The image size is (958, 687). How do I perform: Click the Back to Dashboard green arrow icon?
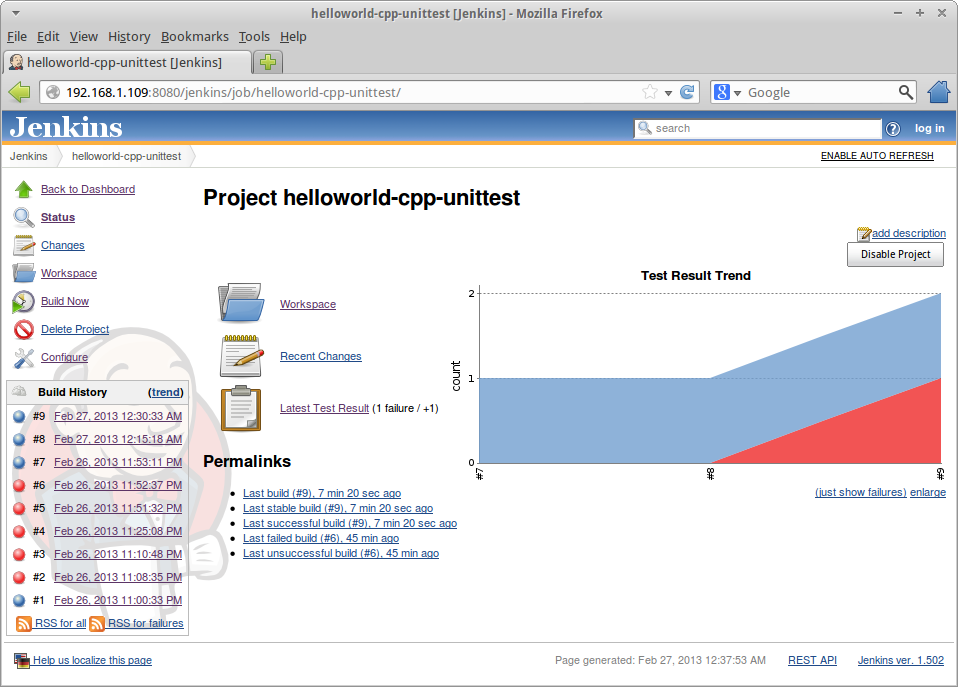[x=24, y=189]
